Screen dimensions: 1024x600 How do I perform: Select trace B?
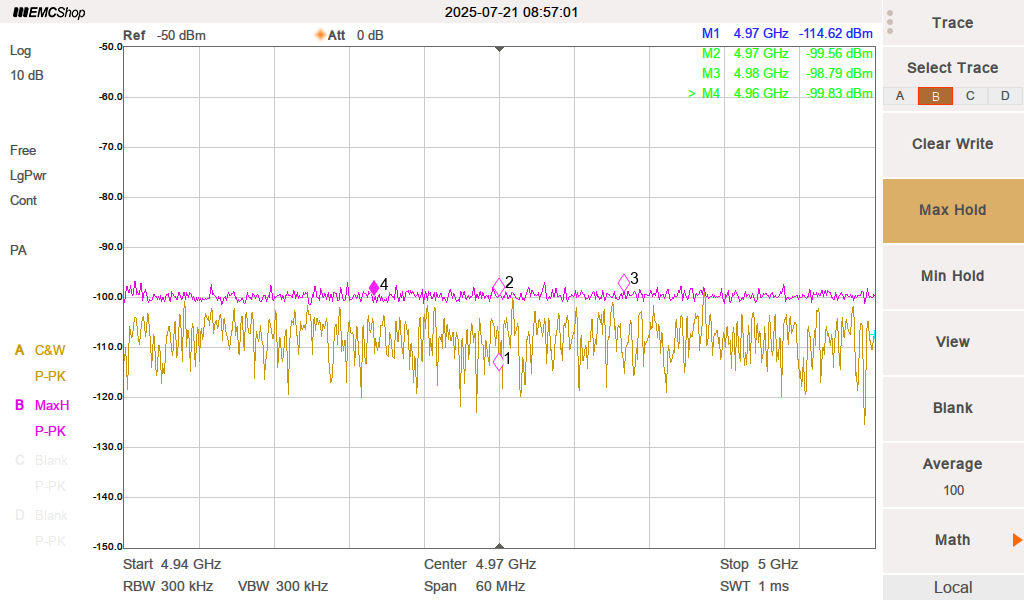pyautogui.click(x=935, y=96)
